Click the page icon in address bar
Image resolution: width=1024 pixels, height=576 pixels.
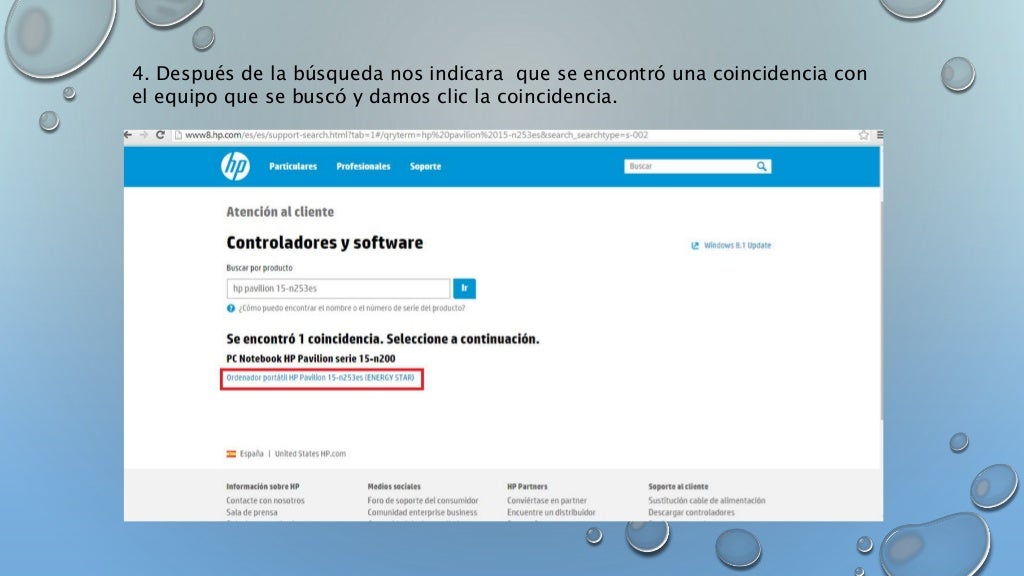coord(178,135)
